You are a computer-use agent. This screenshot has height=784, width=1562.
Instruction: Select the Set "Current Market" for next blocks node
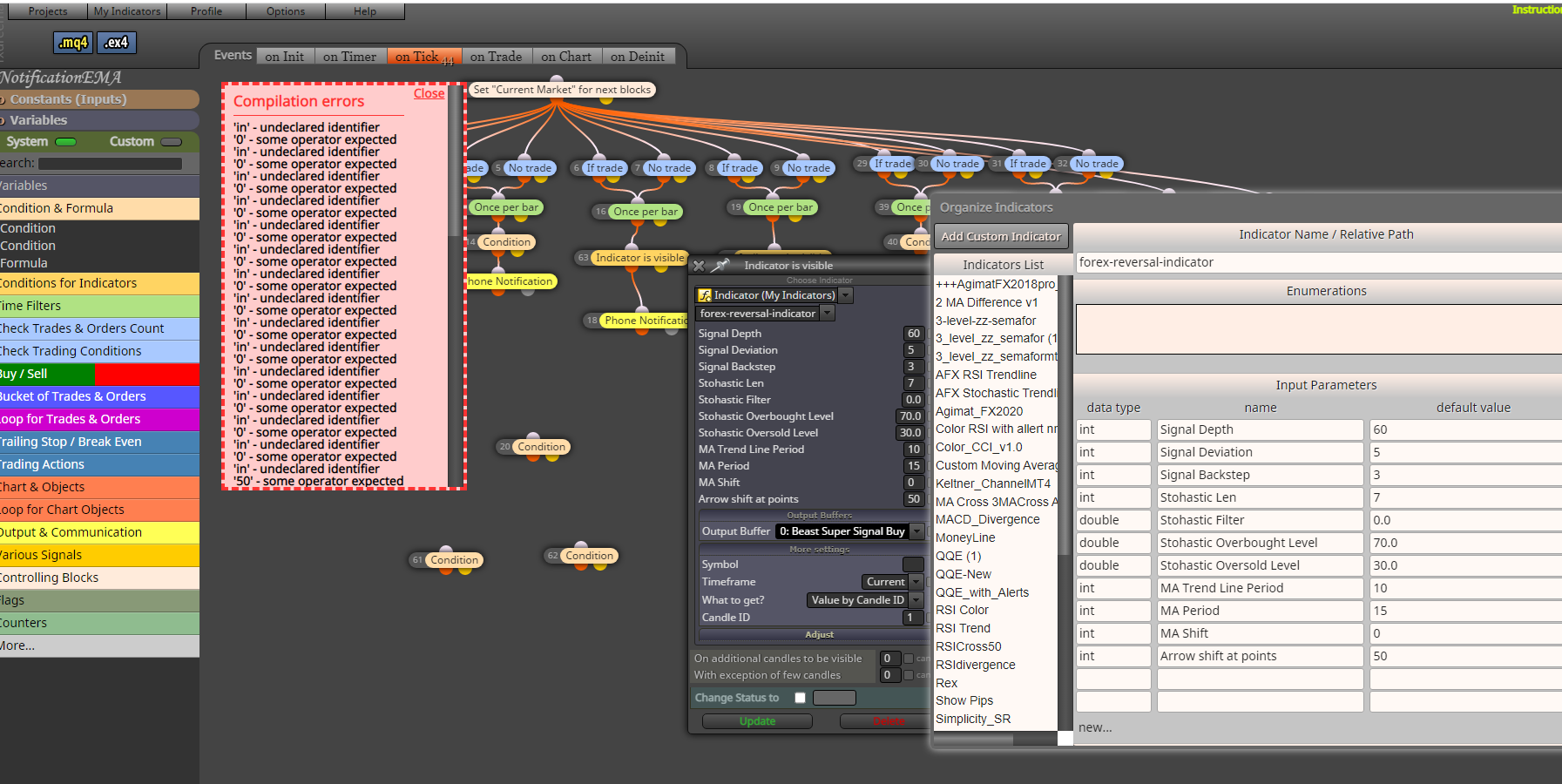coord(562,90)
